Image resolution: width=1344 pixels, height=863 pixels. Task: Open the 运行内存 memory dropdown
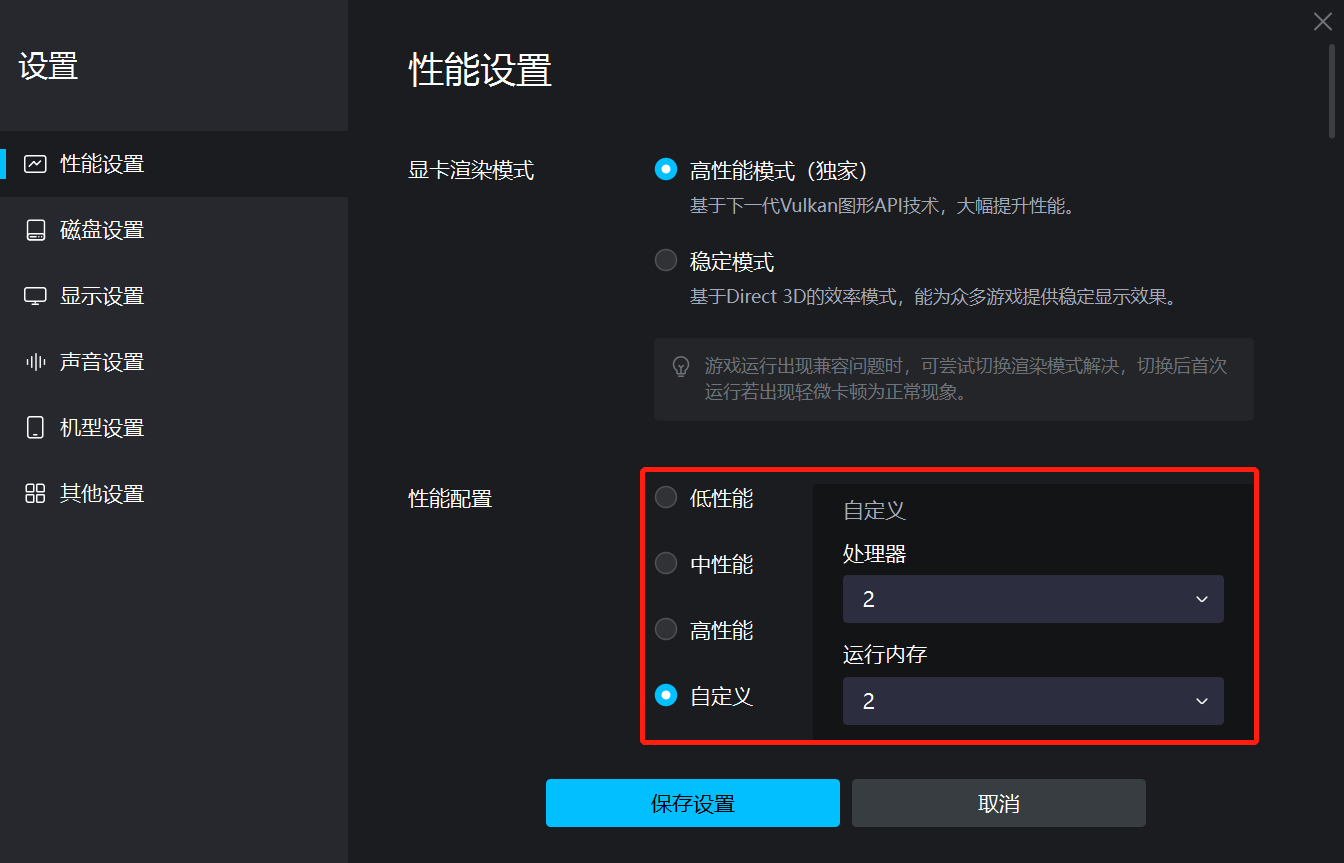(1032, 701)
